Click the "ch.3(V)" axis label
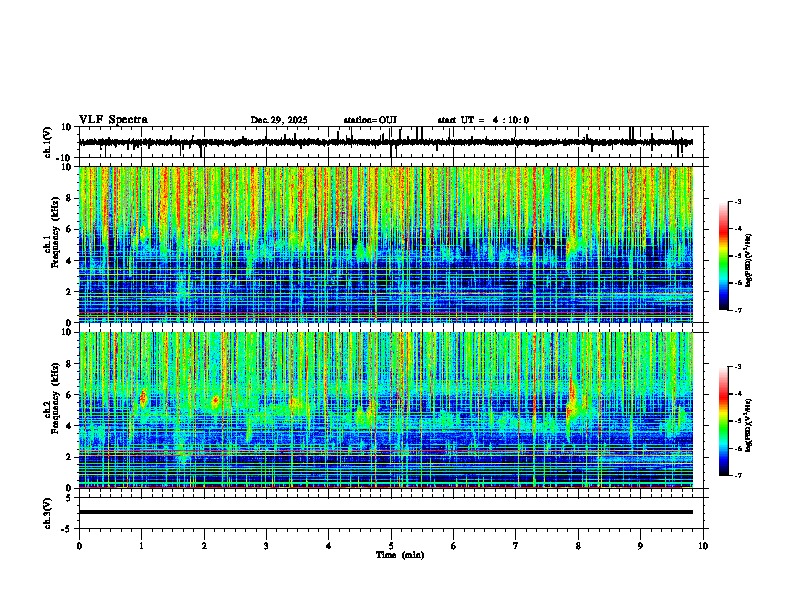The width and height of the screenshot is (792, 612). pyautogui.click(x=48, y=513)
